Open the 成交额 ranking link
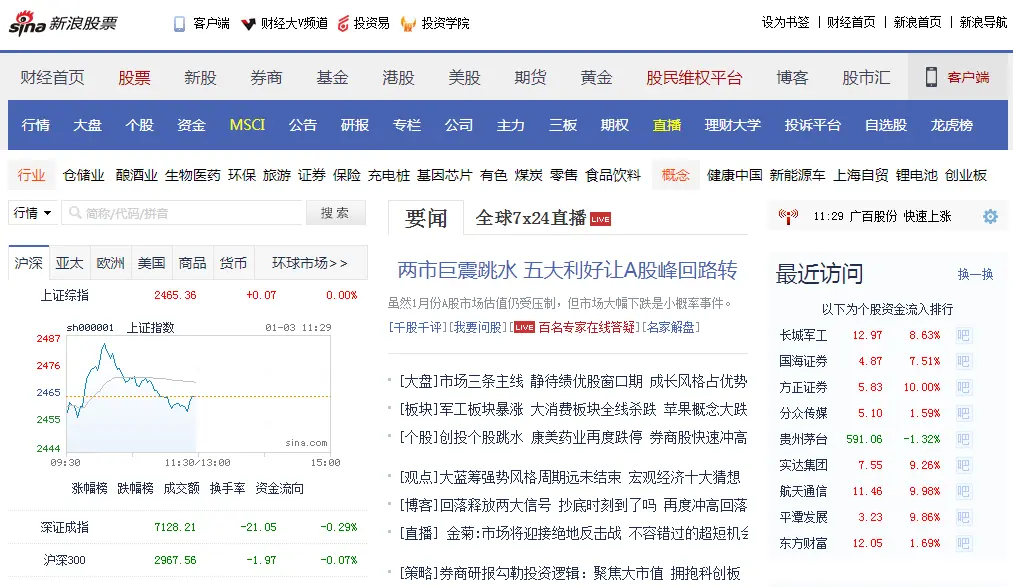Image resolution: width=1013 pixels, height=587 pixels. 182,488
